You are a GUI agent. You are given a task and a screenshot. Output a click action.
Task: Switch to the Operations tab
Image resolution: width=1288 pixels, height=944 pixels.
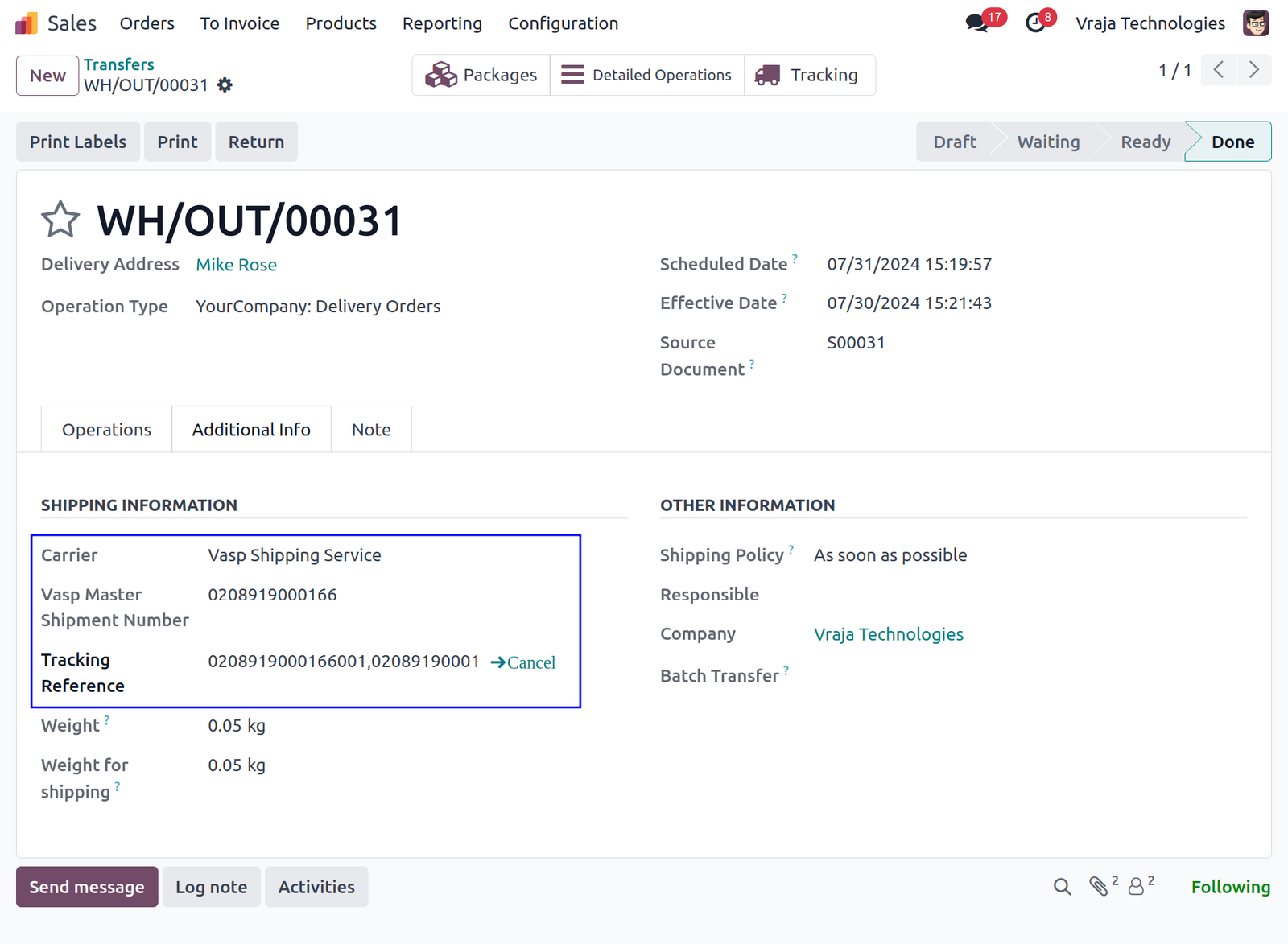click(106, 430)
